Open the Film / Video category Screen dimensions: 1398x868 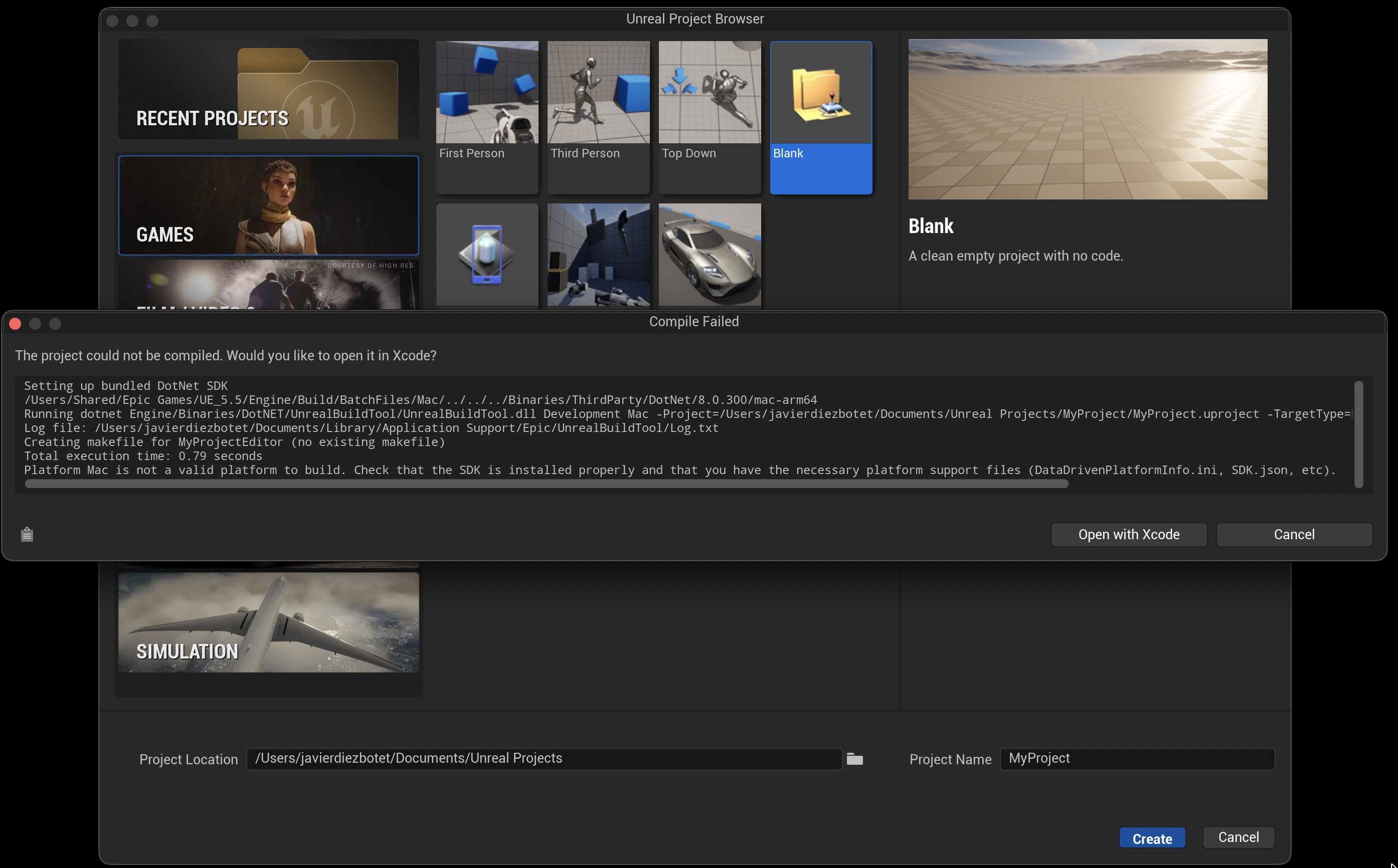268,285
